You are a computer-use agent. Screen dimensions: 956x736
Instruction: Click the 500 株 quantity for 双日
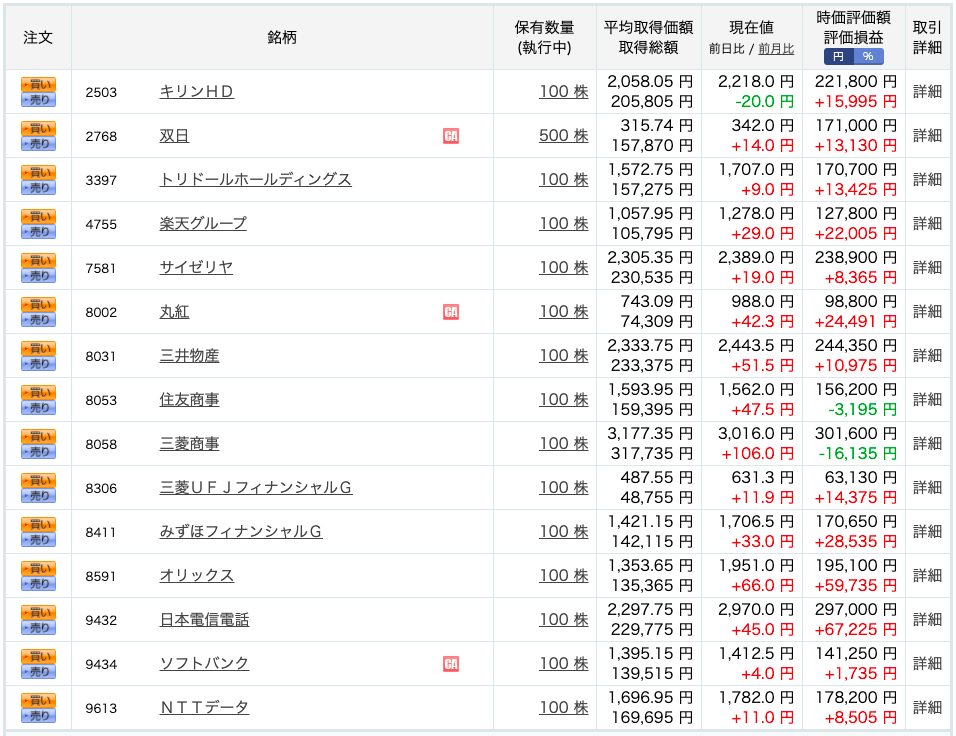pyautogui.click(x=563, y=135)
